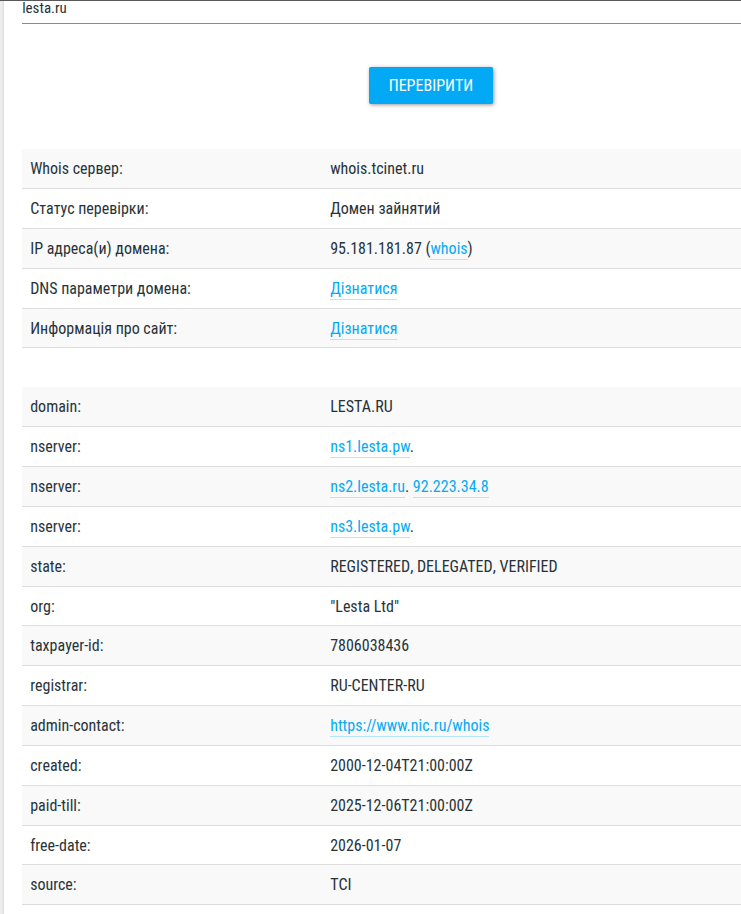Click the nserver: label beside ns2.lesta.ru
The height and width of the screenshot is (914, 741).
click(x=55, y=487)
